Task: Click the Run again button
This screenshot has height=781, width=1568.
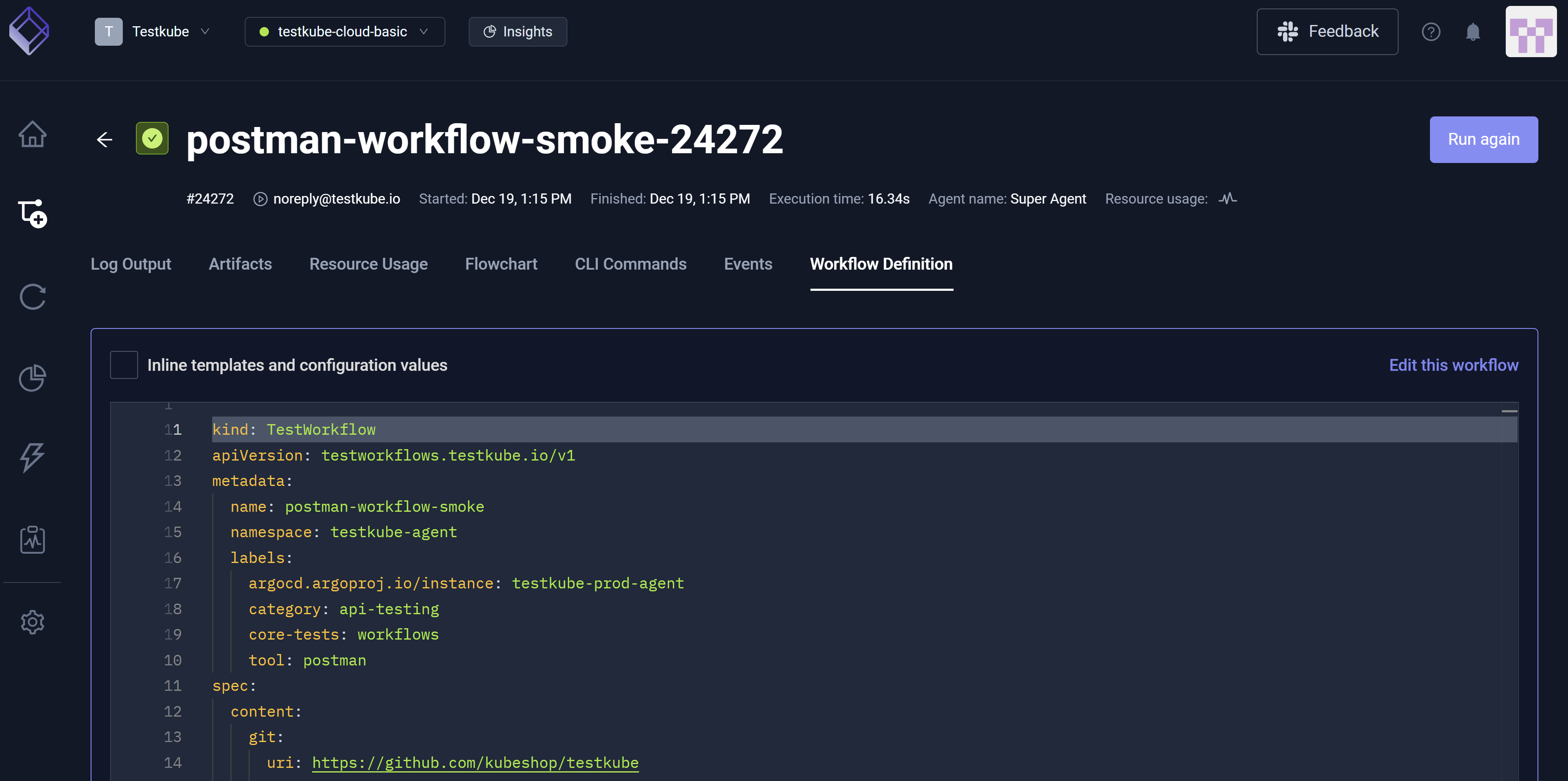Action: coord(1483,139)
